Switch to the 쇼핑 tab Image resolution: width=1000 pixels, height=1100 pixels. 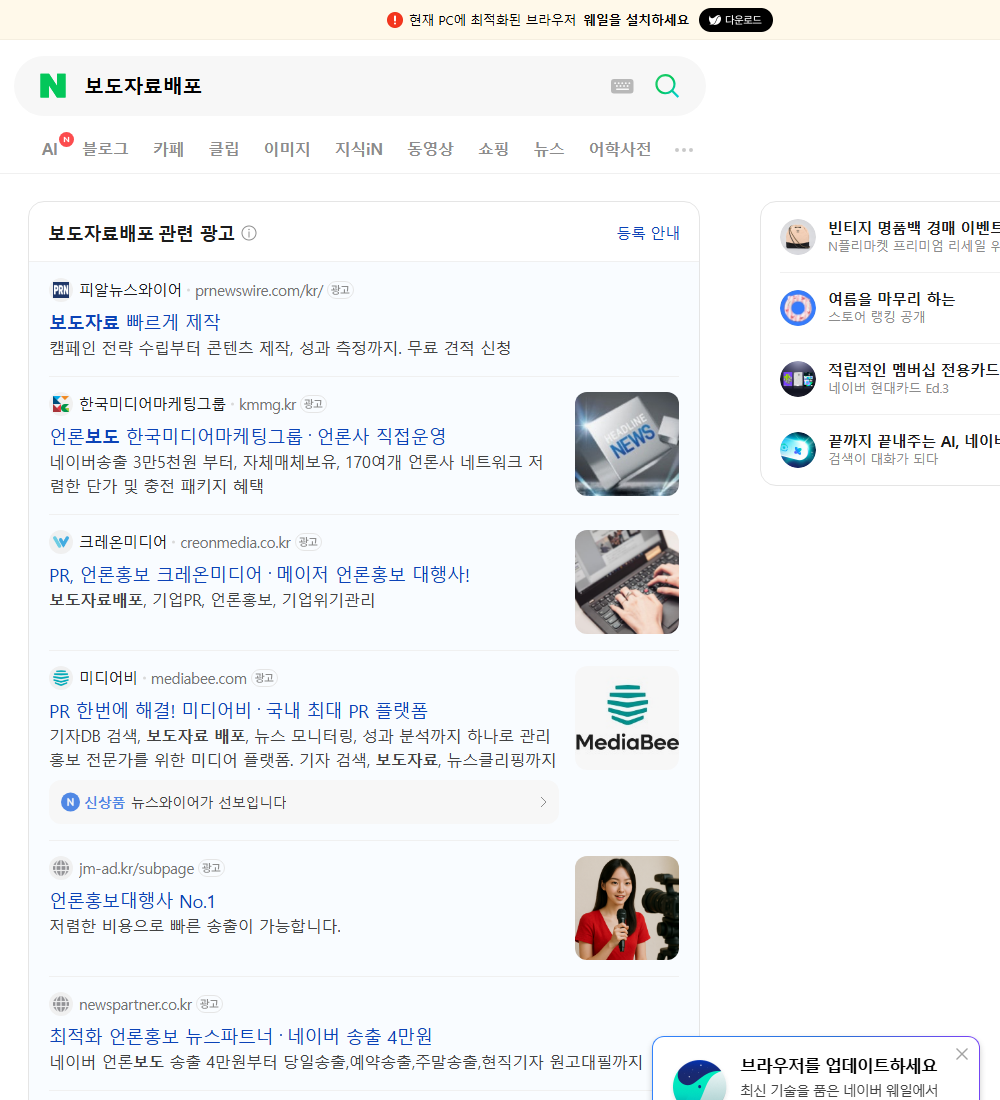tap(493, 149)
